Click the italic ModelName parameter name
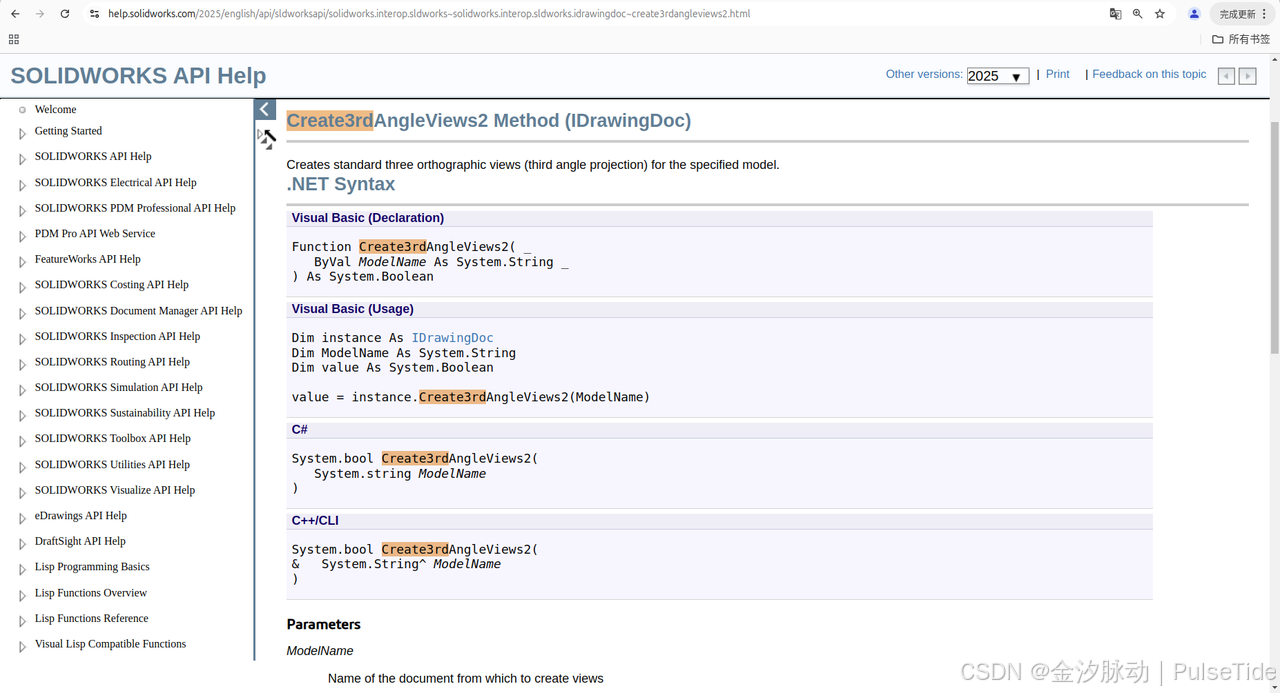1280x693 pixels. pyautogui.click(x=320, y=651)
